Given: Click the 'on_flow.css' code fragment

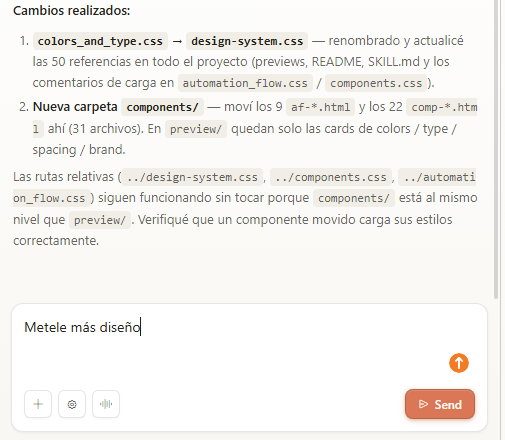Looking at the screenshot, I should pyautogui.click(x=51, y=198).
